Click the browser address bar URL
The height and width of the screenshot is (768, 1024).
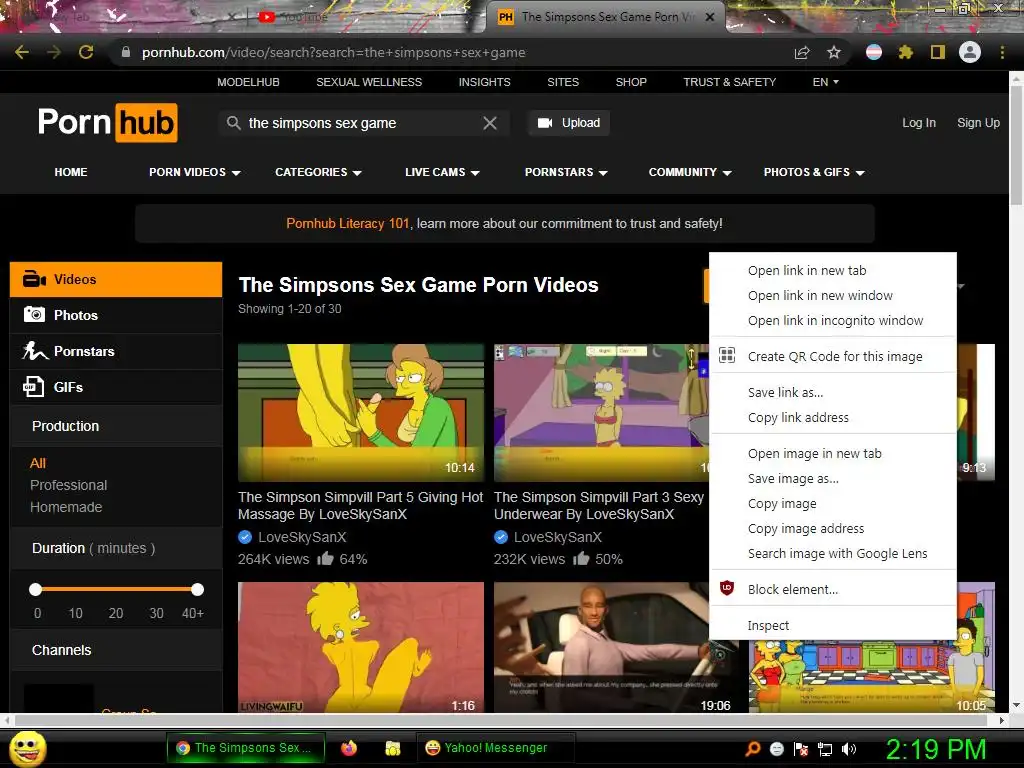tap(333, 52)
